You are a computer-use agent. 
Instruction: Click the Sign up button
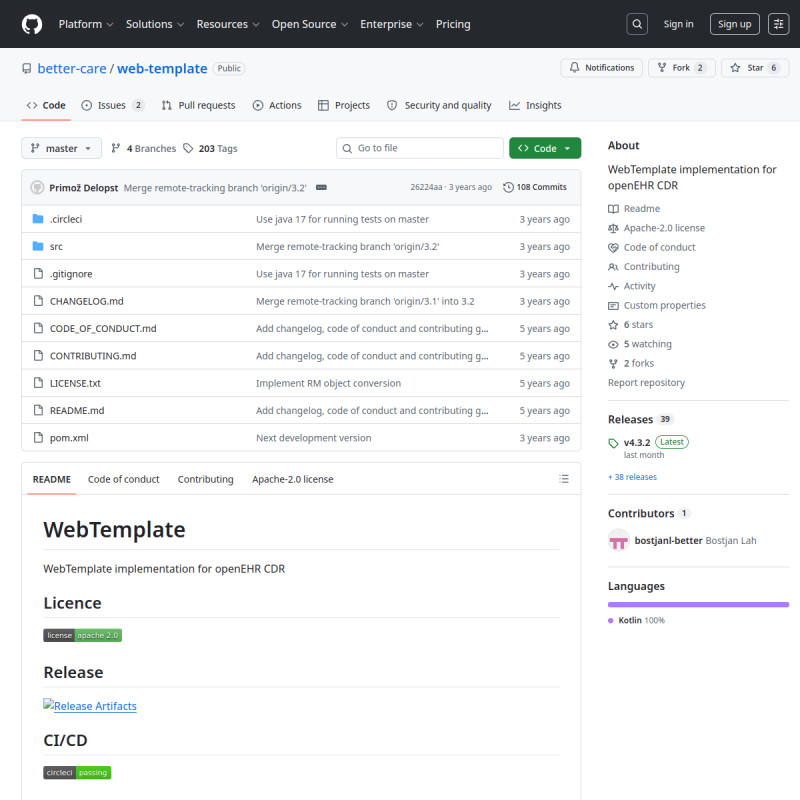coord(735,24)
